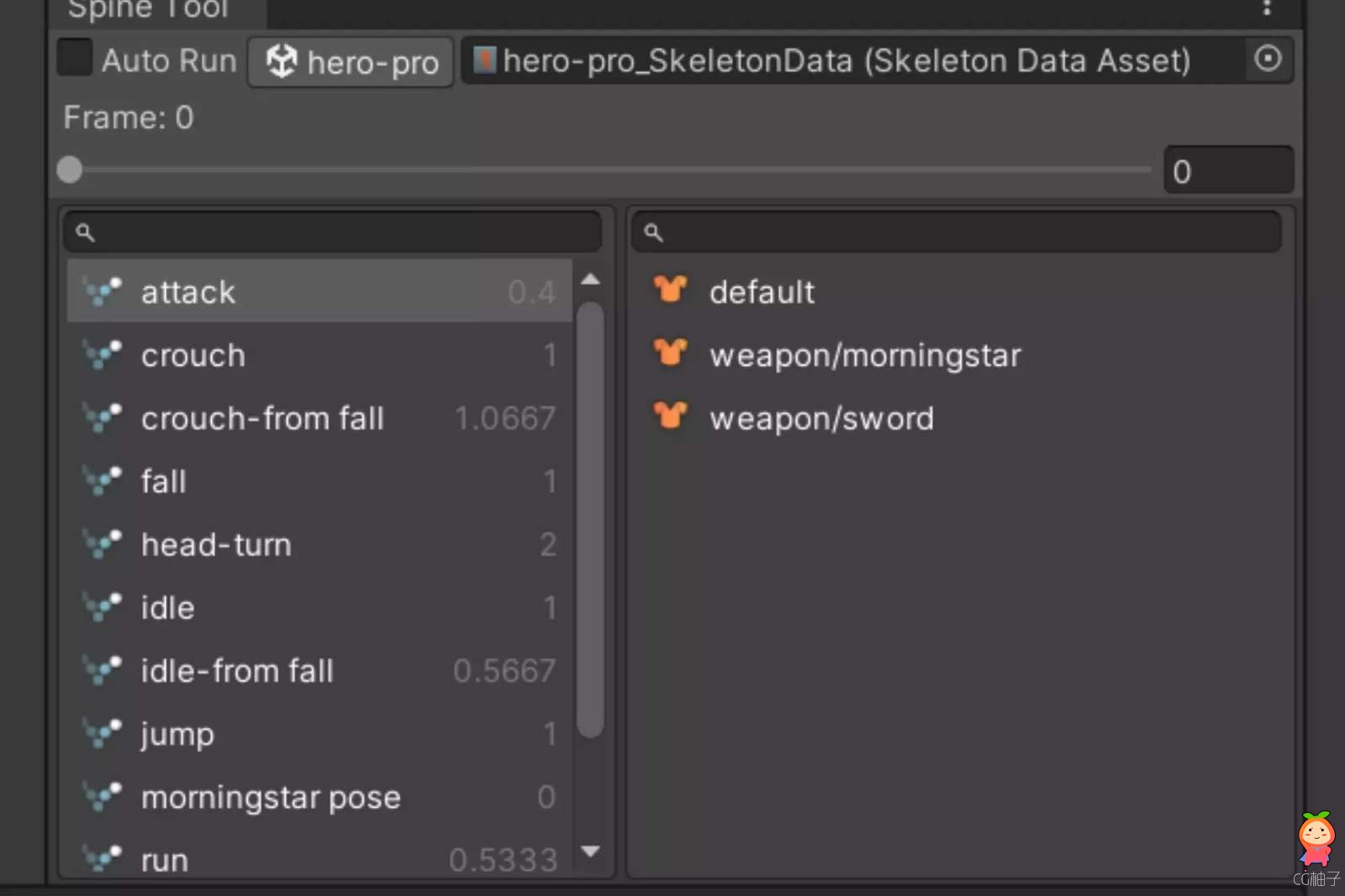The height and width of the screenshot is (896, 1345).
Task: Click the skin list search field
Action: pyautogui.click(x=957, y=232)
